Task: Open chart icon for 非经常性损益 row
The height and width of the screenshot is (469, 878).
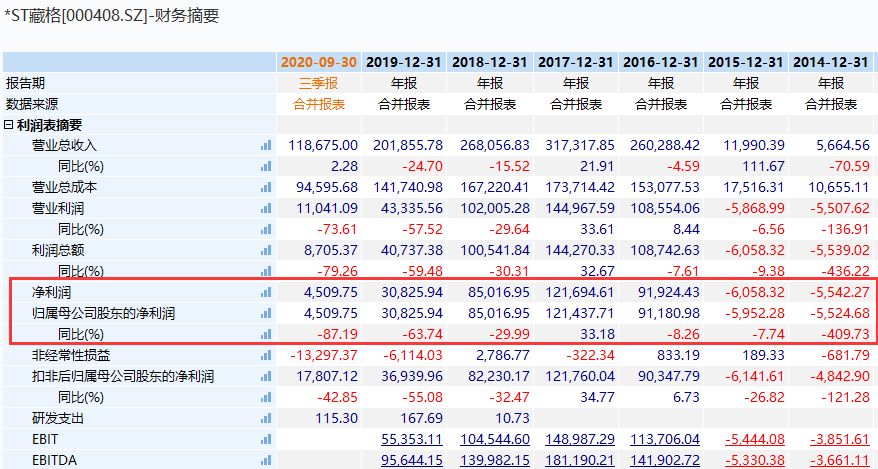Action: pos(266,355)
